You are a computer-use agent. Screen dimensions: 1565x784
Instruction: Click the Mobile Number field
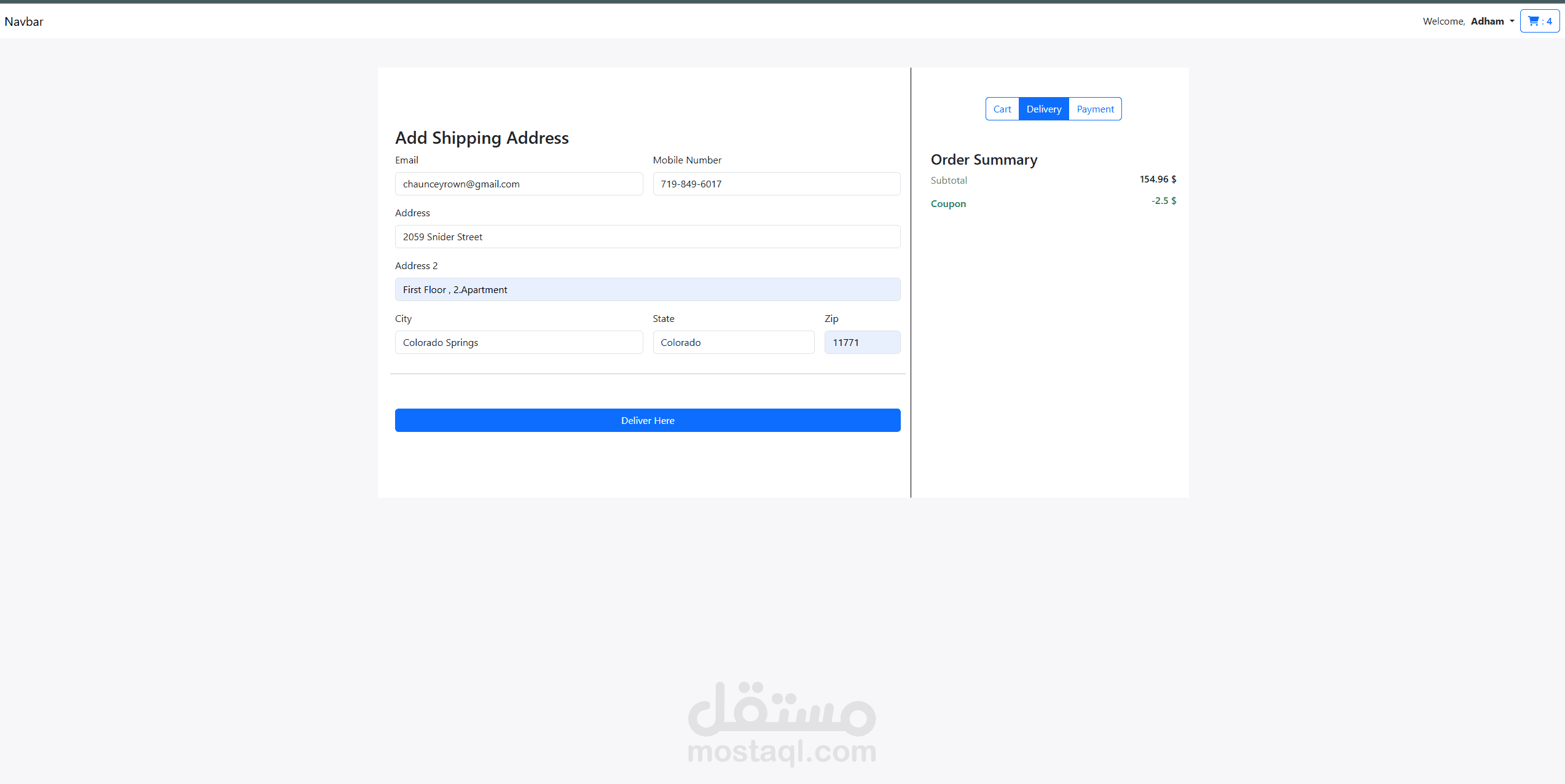pyautogui.click(x=776, y=184)
